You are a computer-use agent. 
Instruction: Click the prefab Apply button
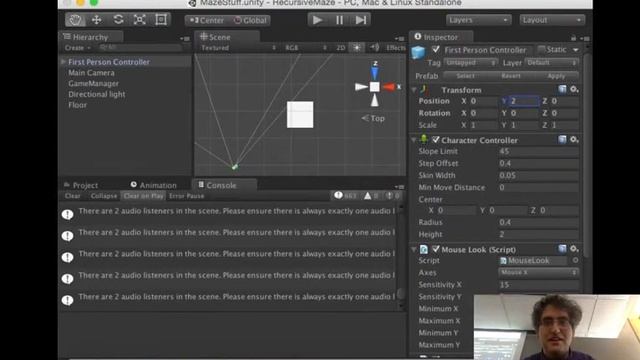[556, 76]
